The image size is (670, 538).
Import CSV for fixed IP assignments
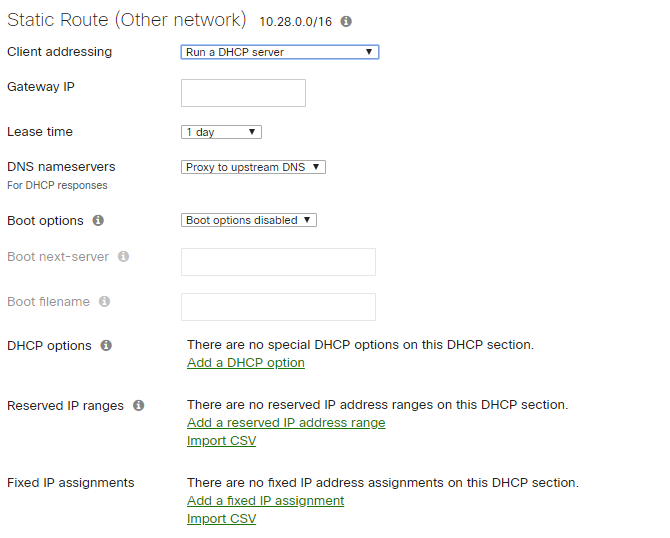(220, 519)
